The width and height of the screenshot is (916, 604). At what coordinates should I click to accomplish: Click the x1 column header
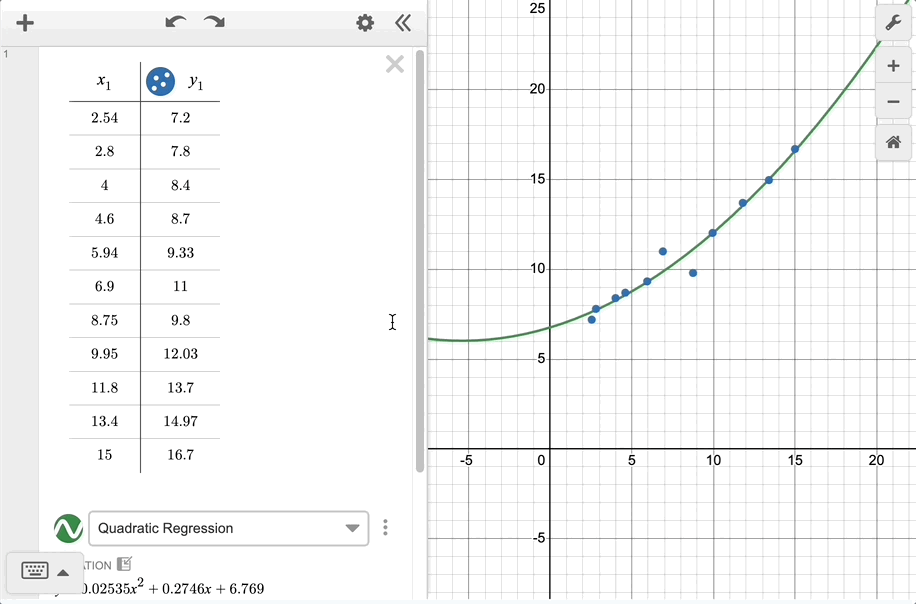coord(104,82)
